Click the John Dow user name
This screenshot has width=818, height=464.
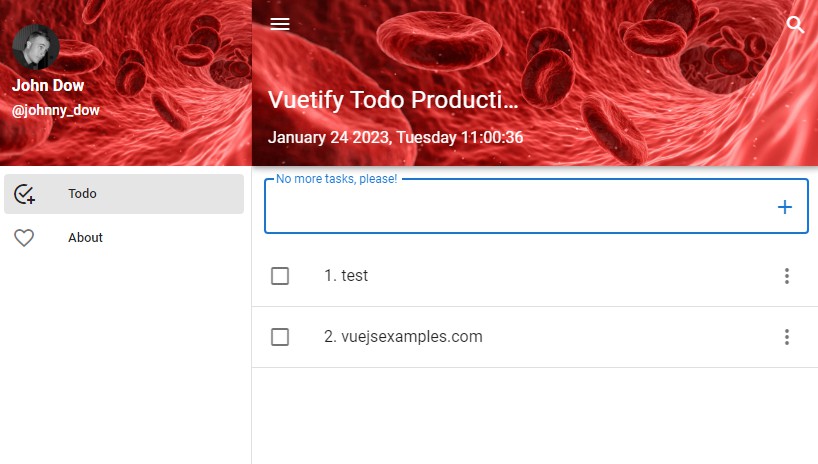(x=48, y=86)
